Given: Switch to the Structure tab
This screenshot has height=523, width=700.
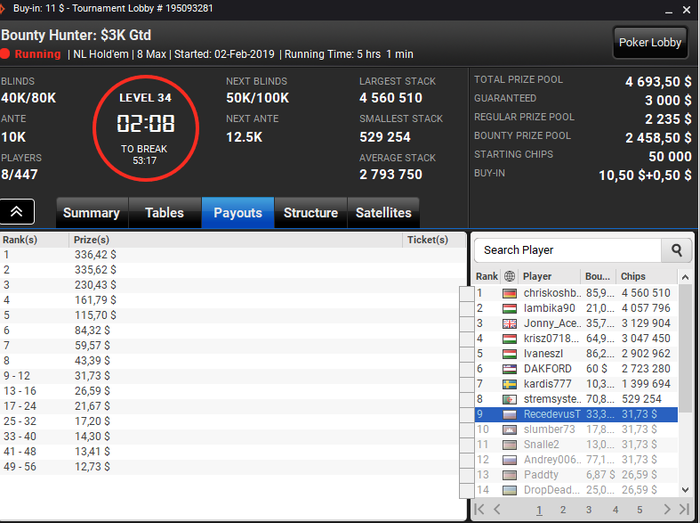Looking at the screenshot, I should [311, 213].
